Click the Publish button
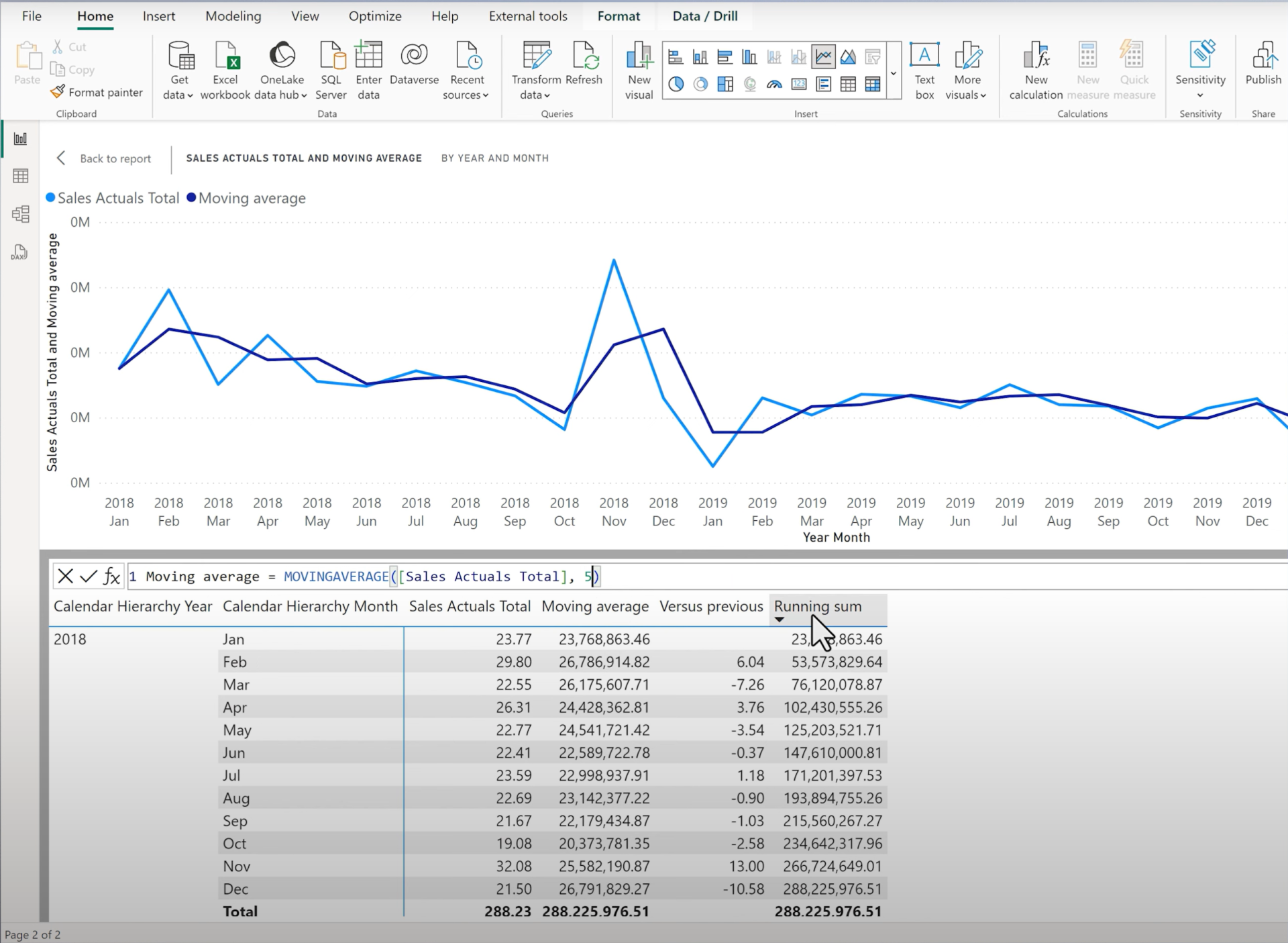 1263,64
